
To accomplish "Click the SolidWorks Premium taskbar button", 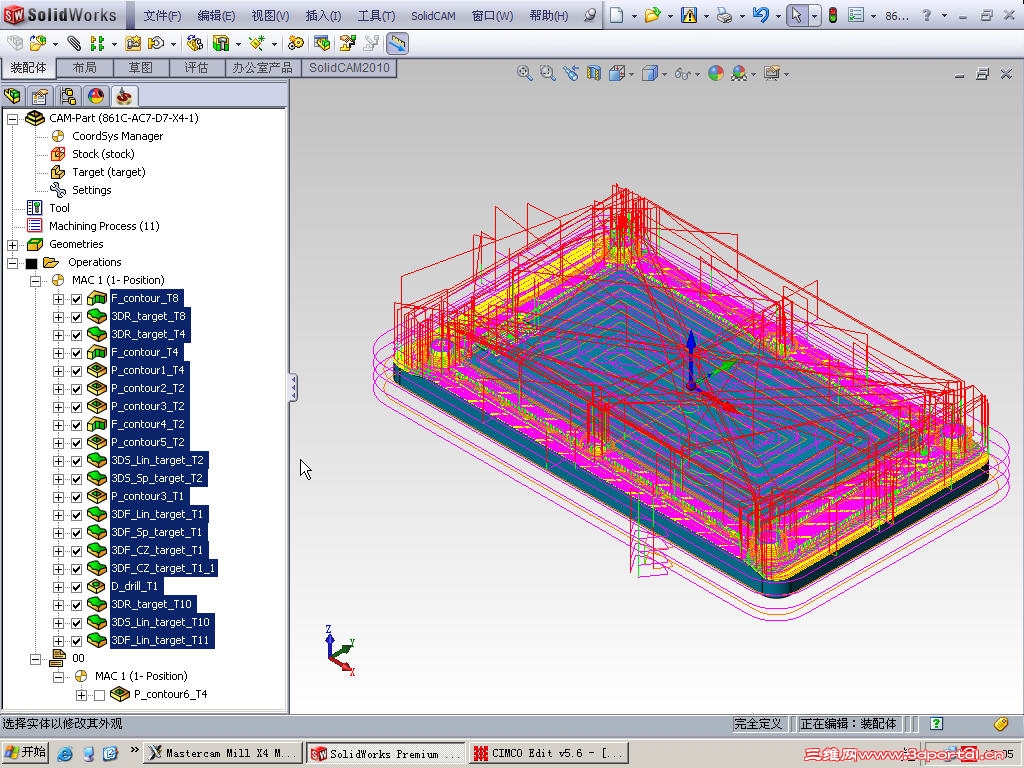I will (x=385, y=753).
